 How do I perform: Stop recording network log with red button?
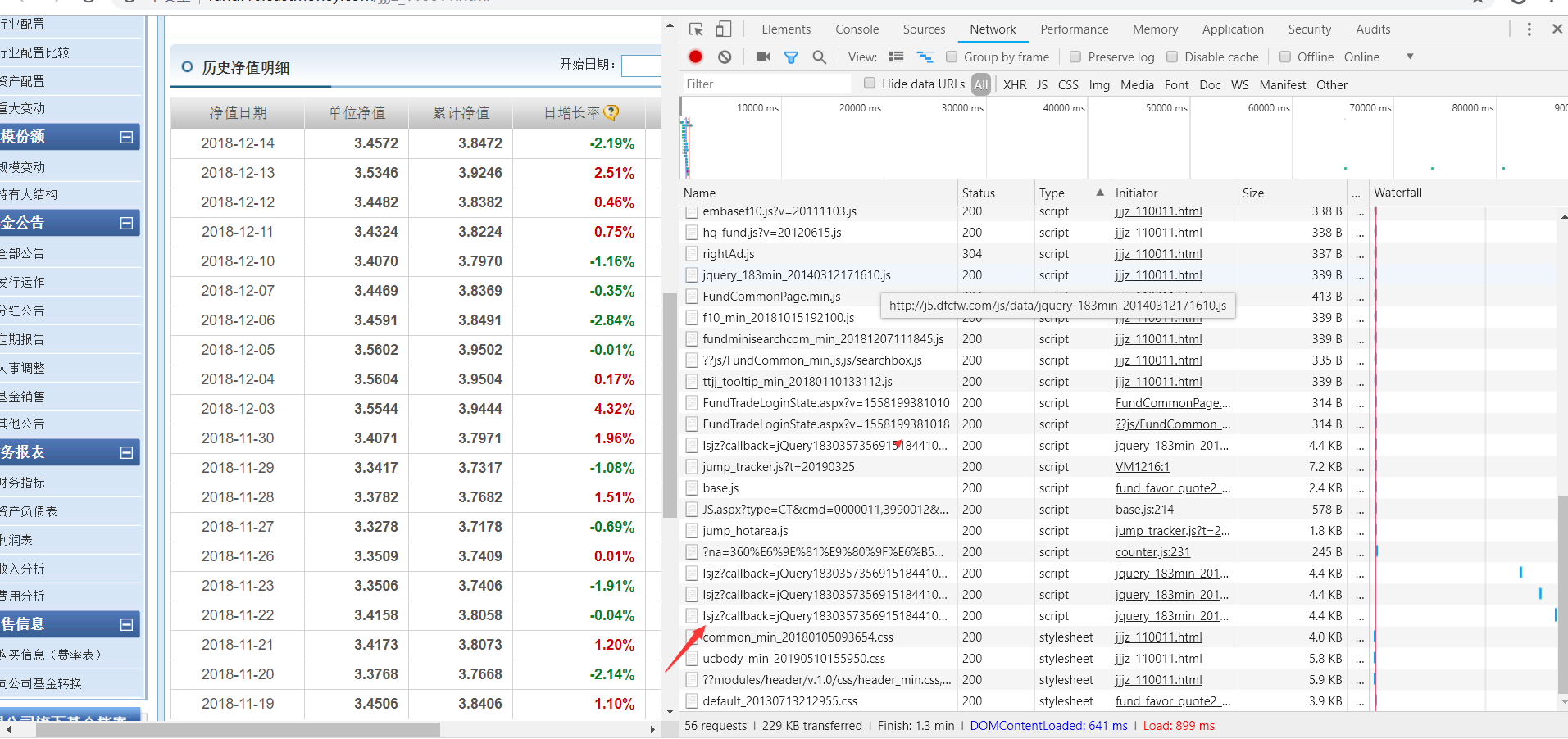[696, 57]
